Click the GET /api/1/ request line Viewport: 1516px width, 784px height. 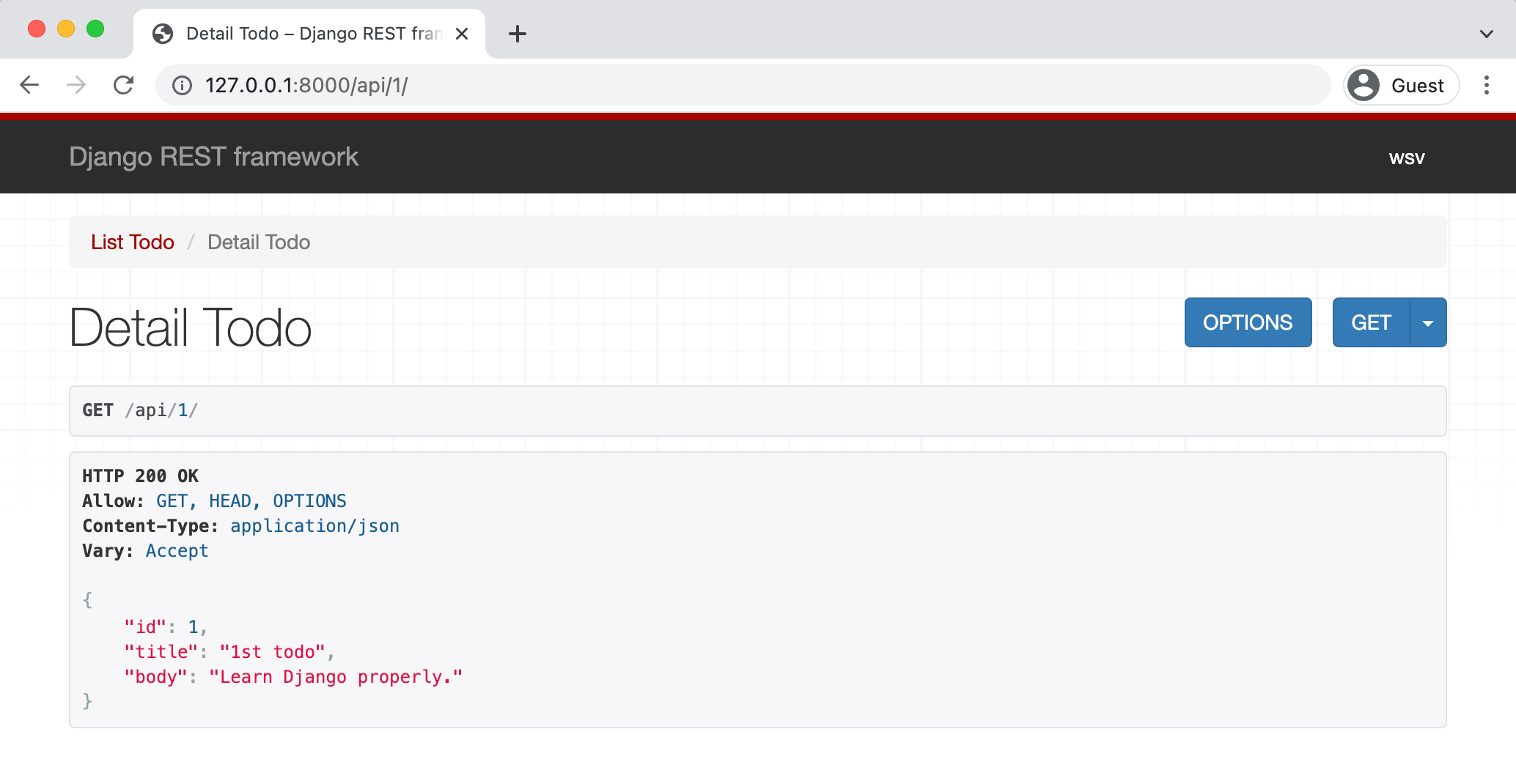(x=140, y=410)
